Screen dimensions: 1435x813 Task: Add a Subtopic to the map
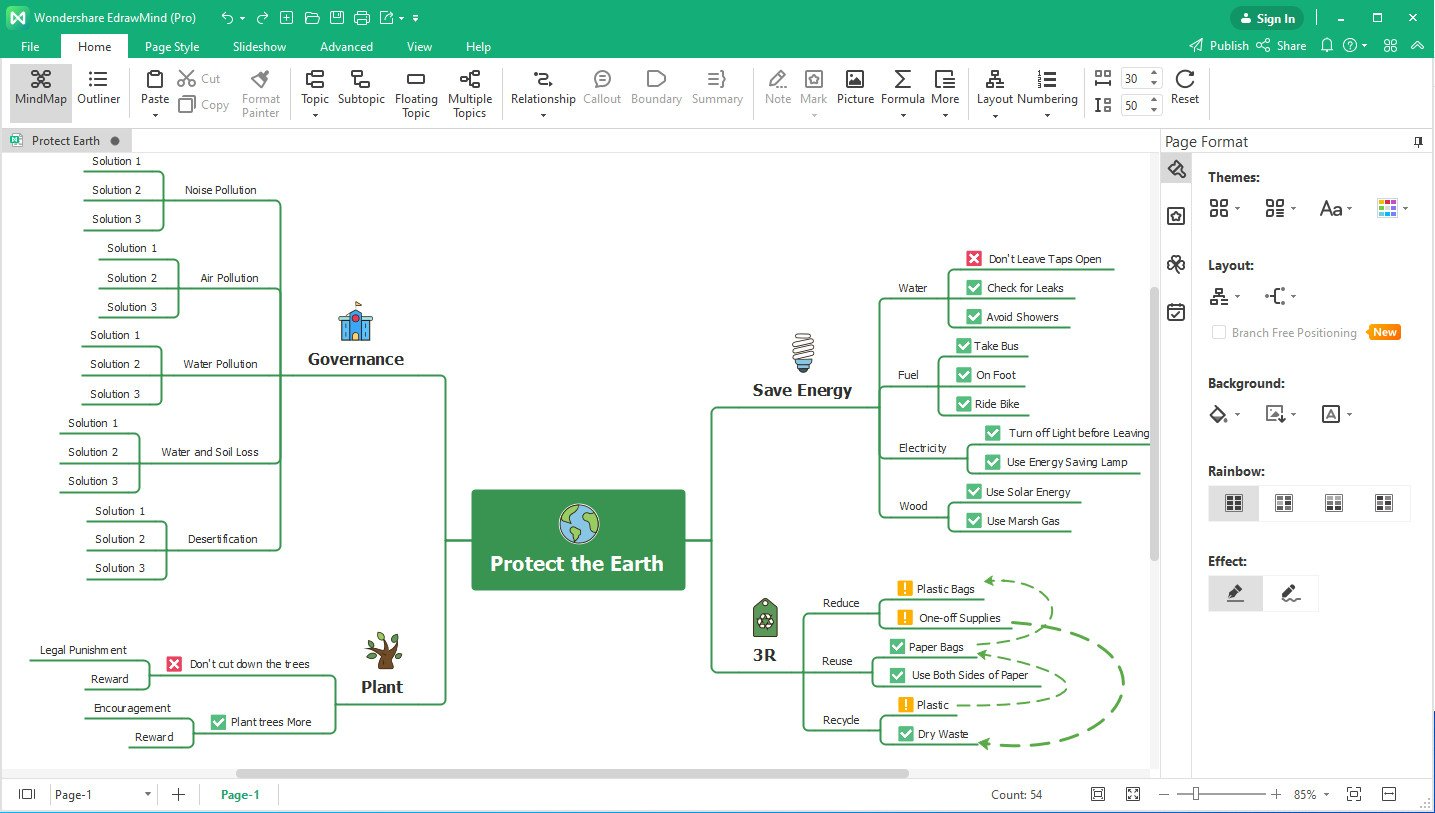point(361,87)
